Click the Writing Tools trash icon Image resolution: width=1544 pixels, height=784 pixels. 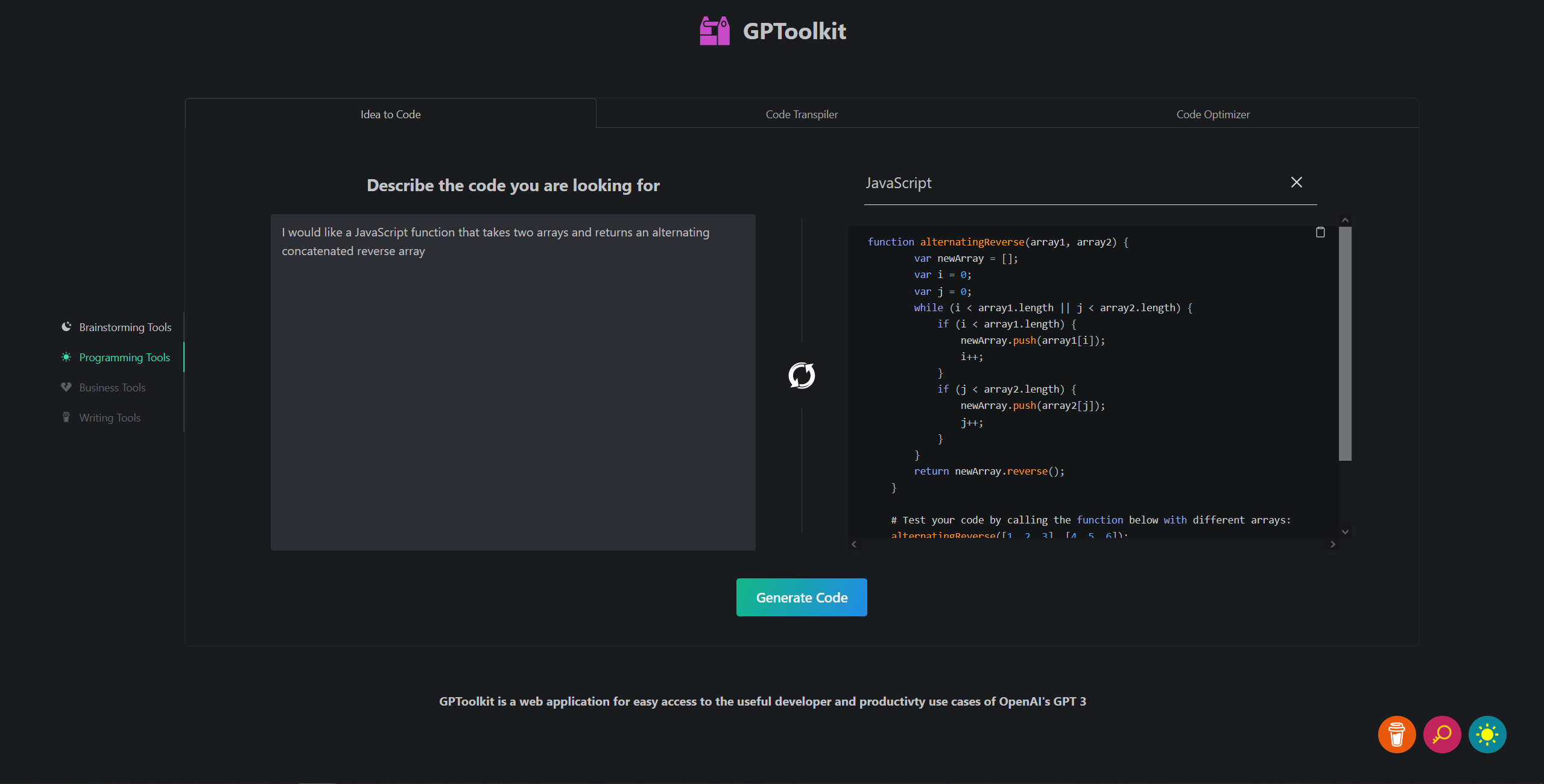tap(66, 417)
